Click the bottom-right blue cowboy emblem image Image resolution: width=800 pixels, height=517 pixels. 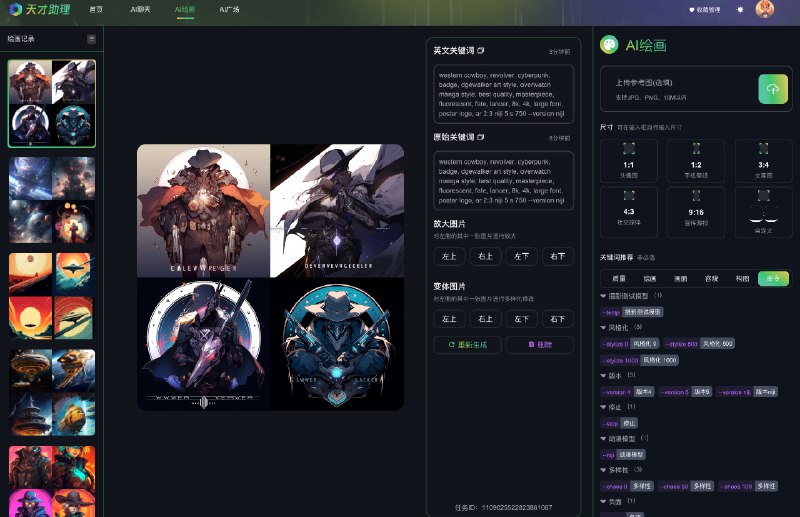(x=337, y=344)
